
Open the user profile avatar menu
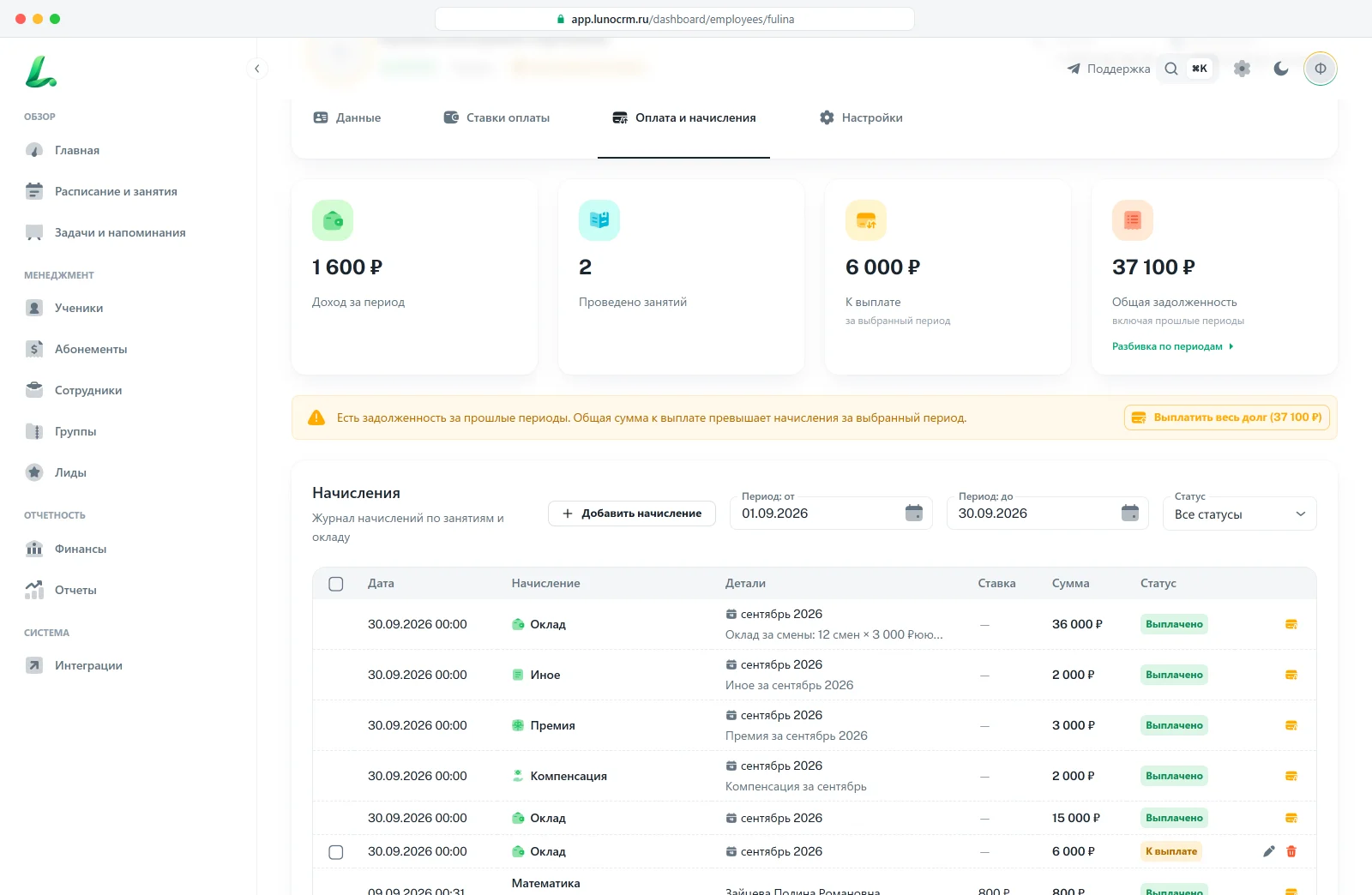point(1321,69)
